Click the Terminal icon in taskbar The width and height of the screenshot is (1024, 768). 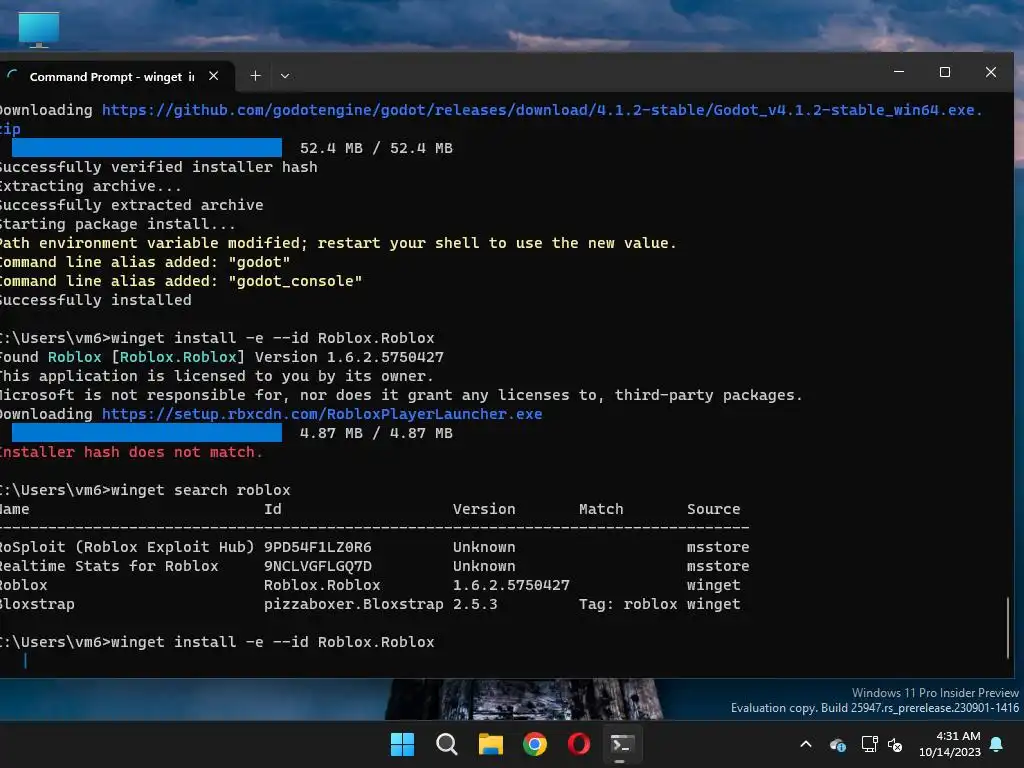pyautogui.click(x=622, y=744)
